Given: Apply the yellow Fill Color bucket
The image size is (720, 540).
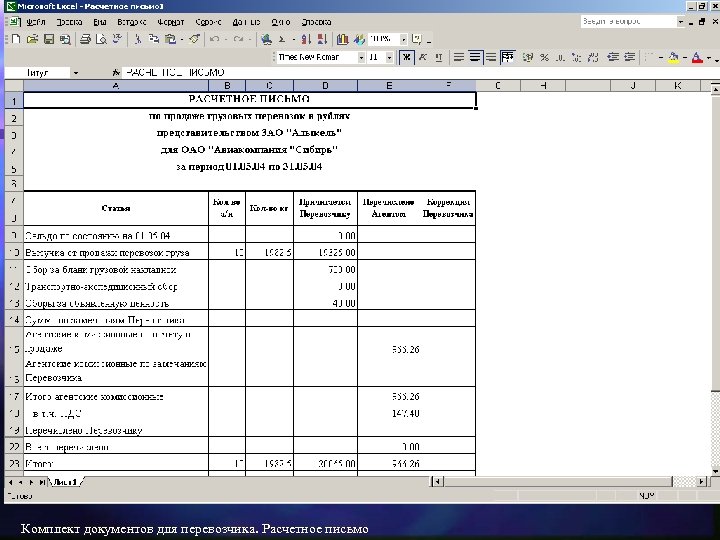Looking at the screenshot, I should (x=674, y=57).
